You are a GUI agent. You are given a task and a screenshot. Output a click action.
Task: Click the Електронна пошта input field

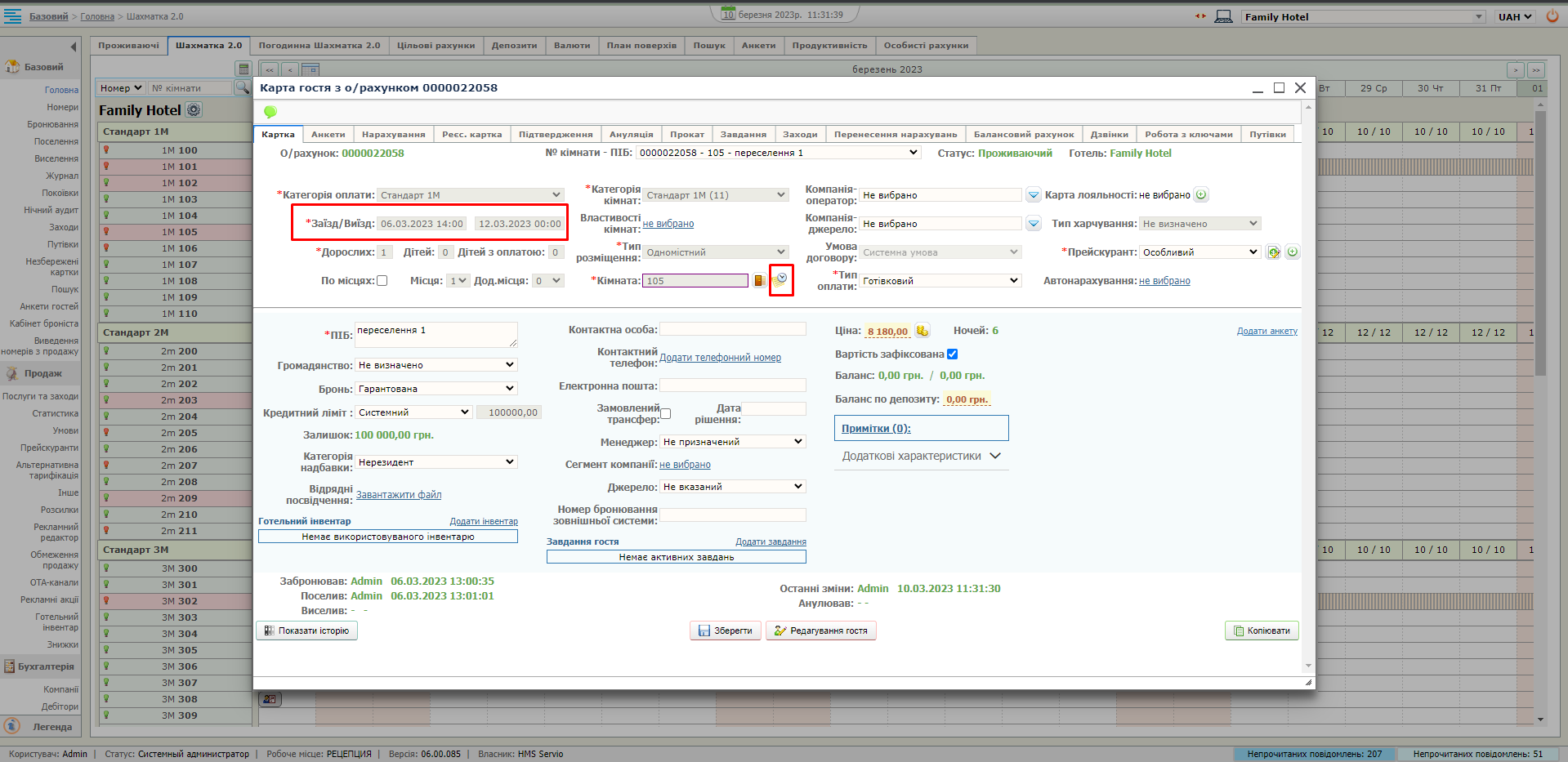click(x=732, y=385)
